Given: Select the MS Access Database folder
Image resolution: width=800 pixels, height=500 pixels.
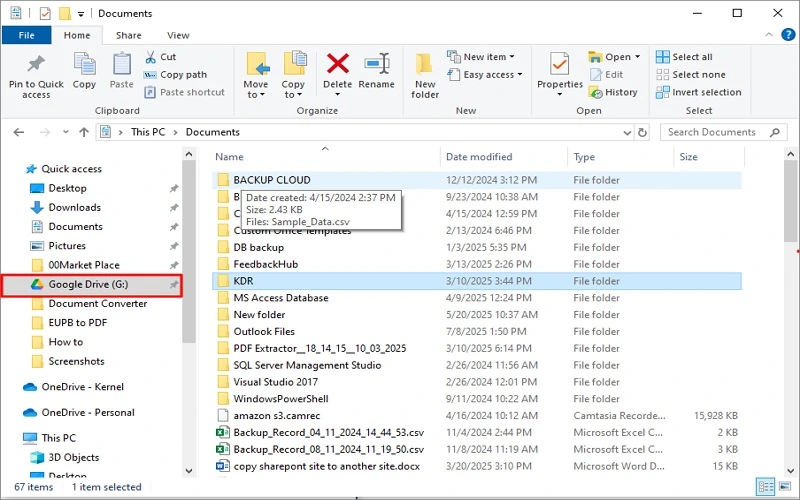Looking at the screenshot, I should click(x=477, y=298).
